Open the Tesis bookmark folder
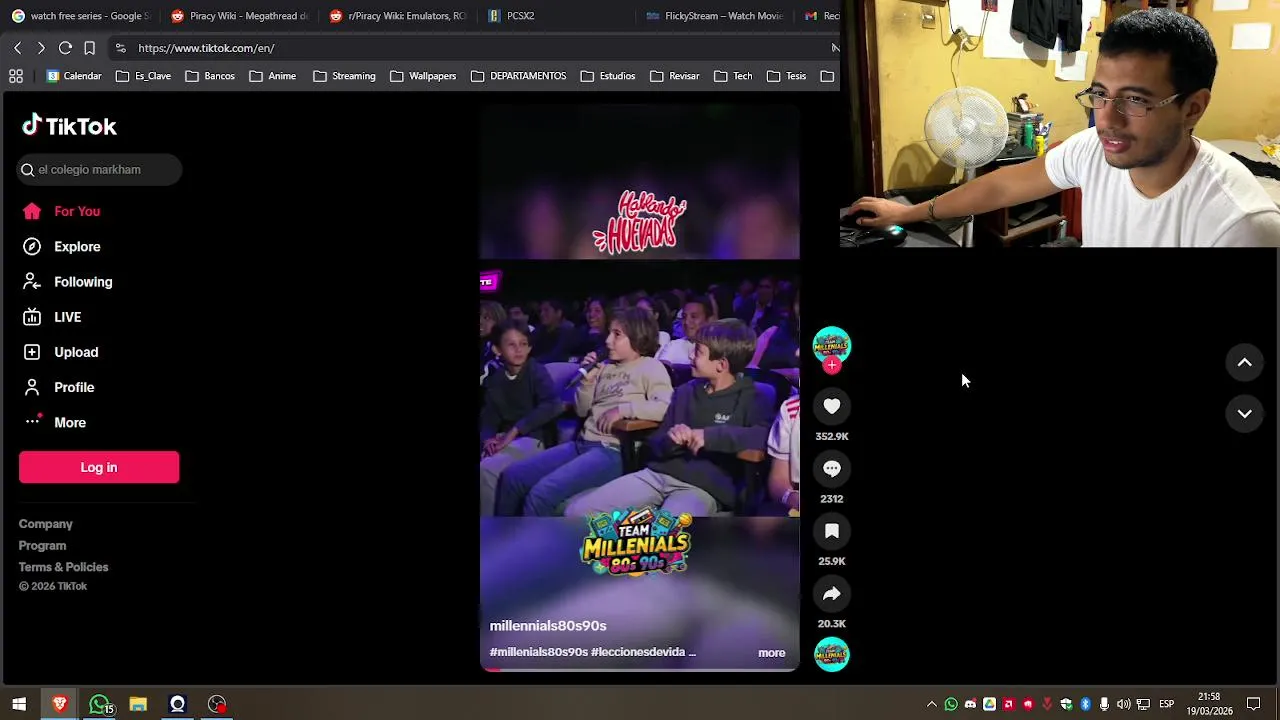Viewport: 1280px width, 720px height. pyautogui.click(x=786, y=76)
